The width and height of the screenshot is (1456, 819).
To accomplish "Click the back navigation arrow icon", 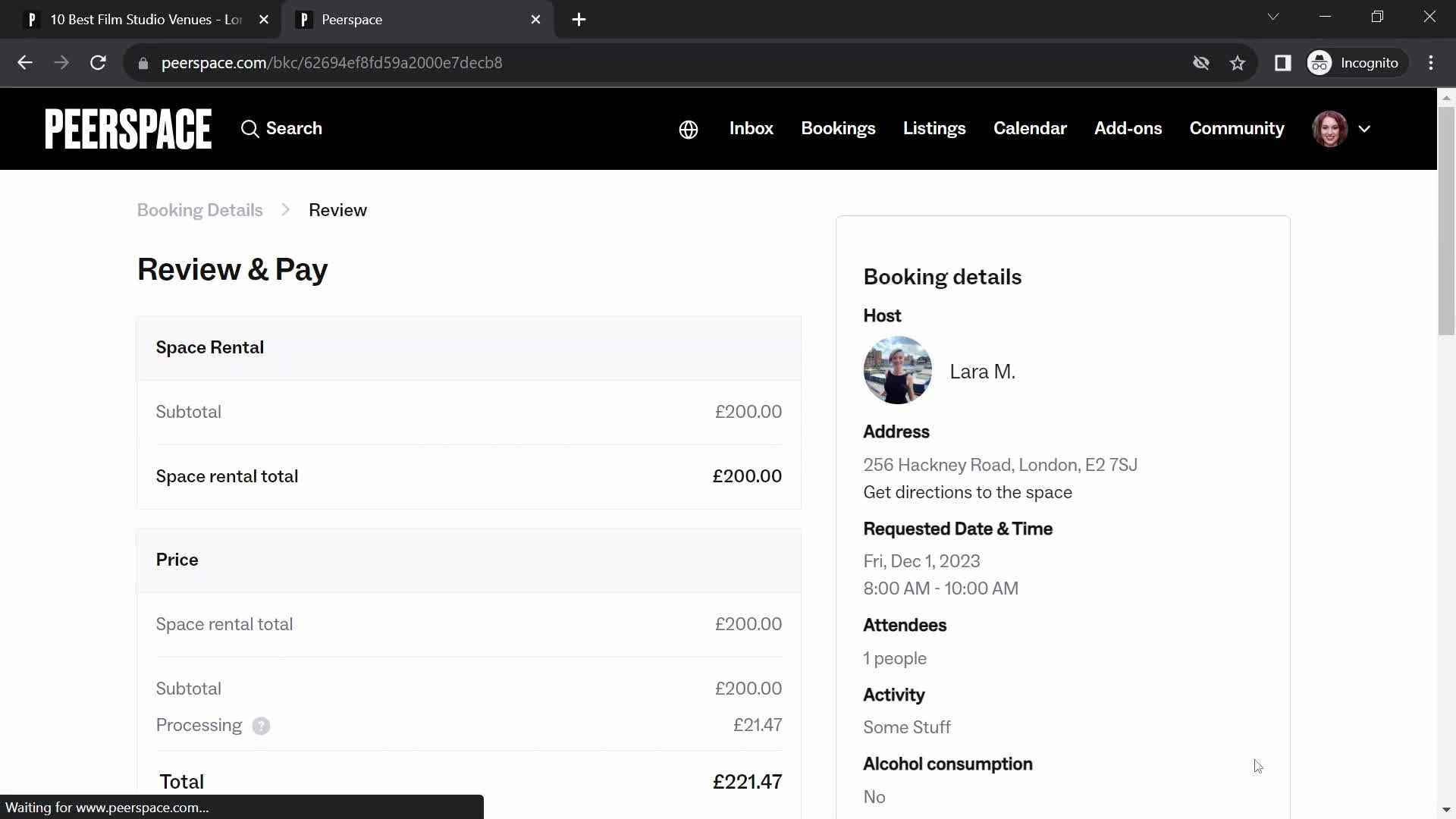I will tap(25, 62).
